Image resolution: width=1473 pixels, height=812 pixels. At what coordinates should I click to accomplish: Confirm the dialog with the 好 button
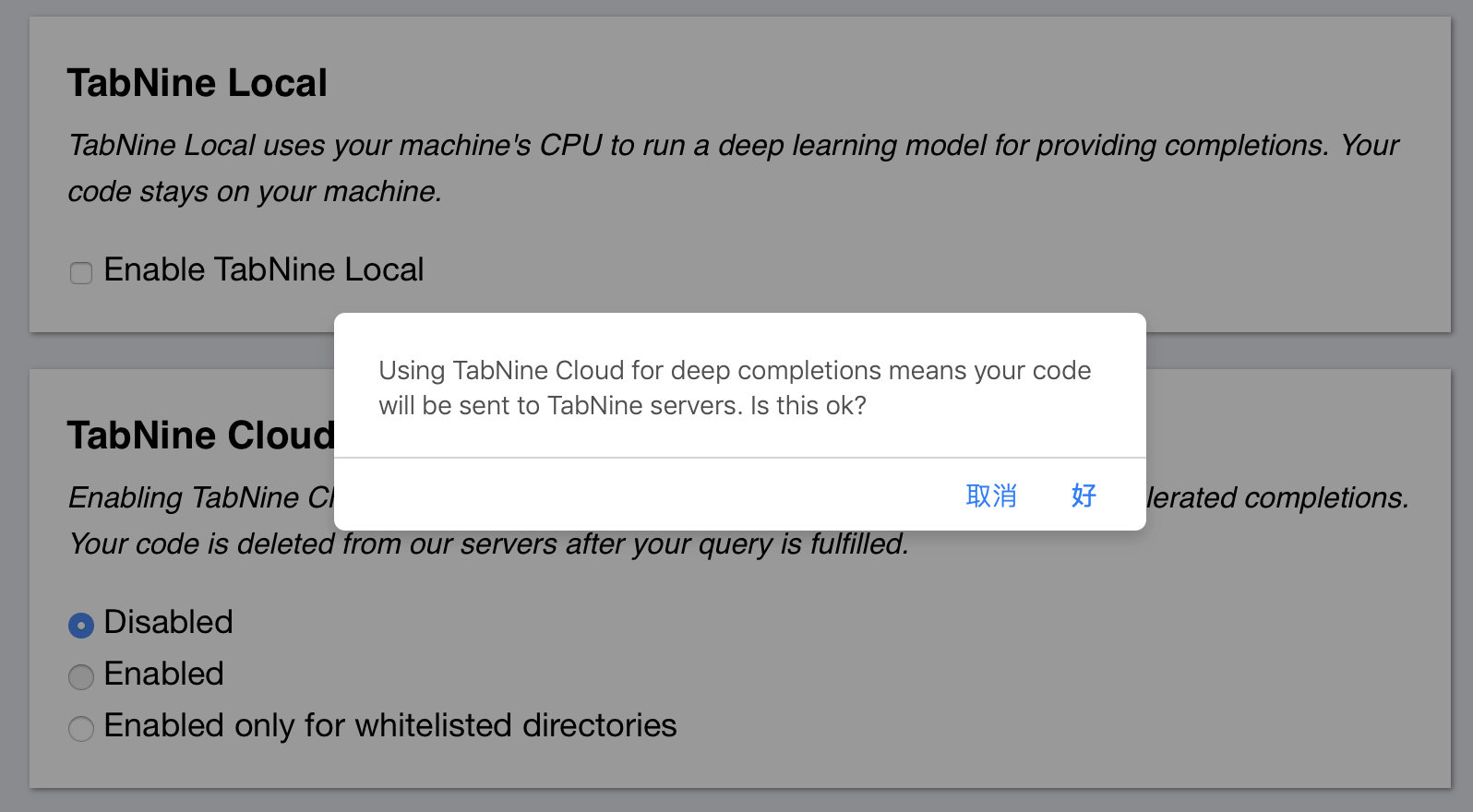pyautogui.click(x=1084, y=496)
